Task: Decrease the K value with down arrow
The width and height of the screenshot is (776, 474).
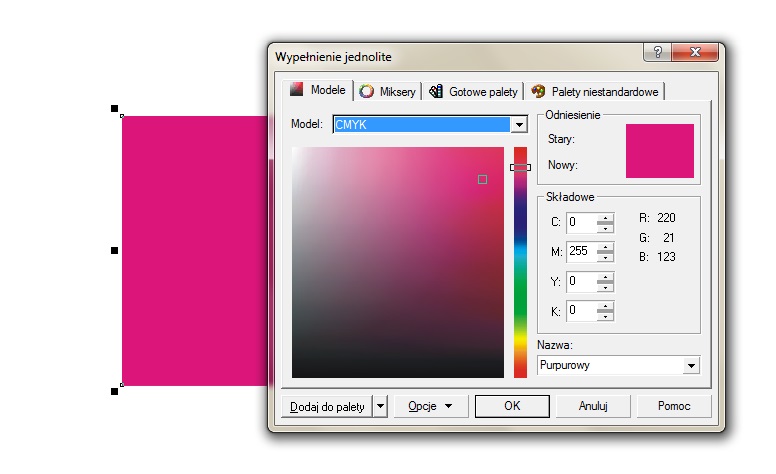Action: (605, 316)
